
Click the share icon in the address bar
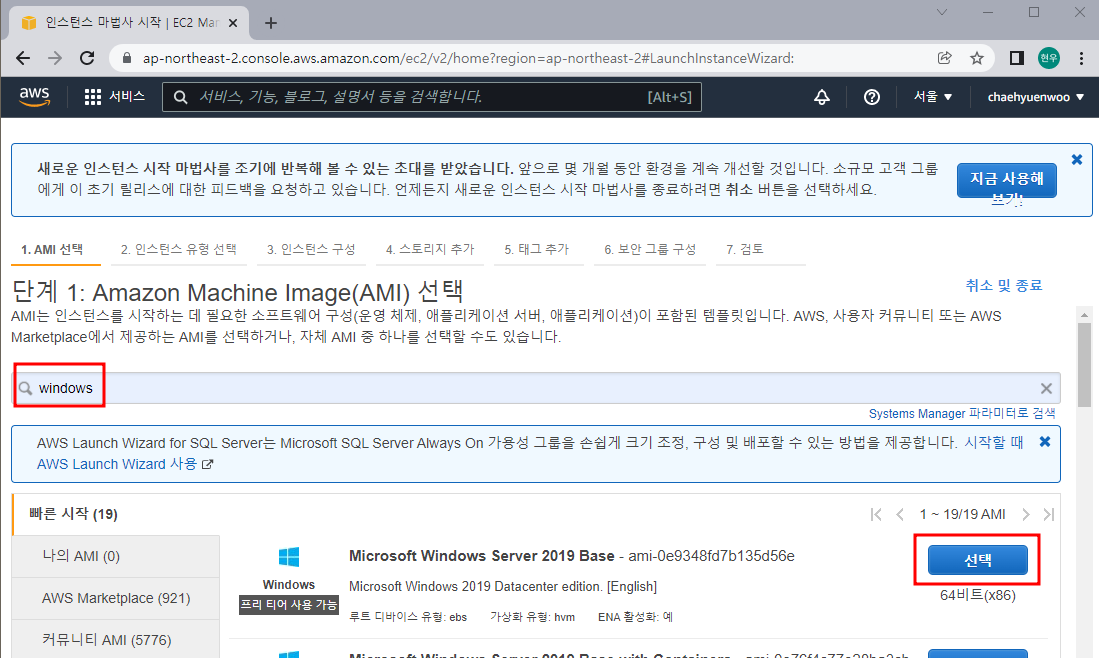[944, 59]
